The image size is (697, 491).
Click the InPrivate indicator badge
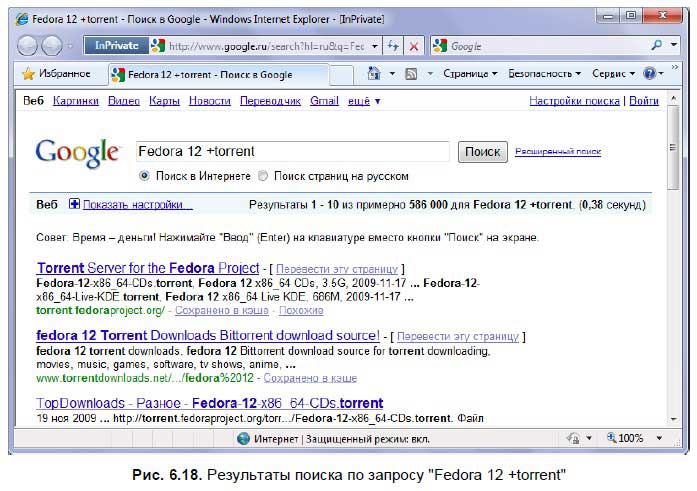click(x=115, y=46)
